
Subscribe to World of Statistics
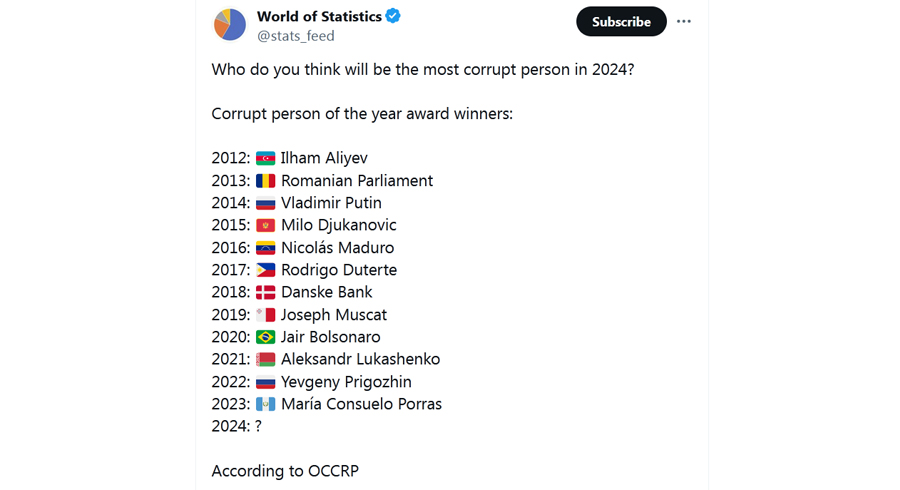point(621,22)
